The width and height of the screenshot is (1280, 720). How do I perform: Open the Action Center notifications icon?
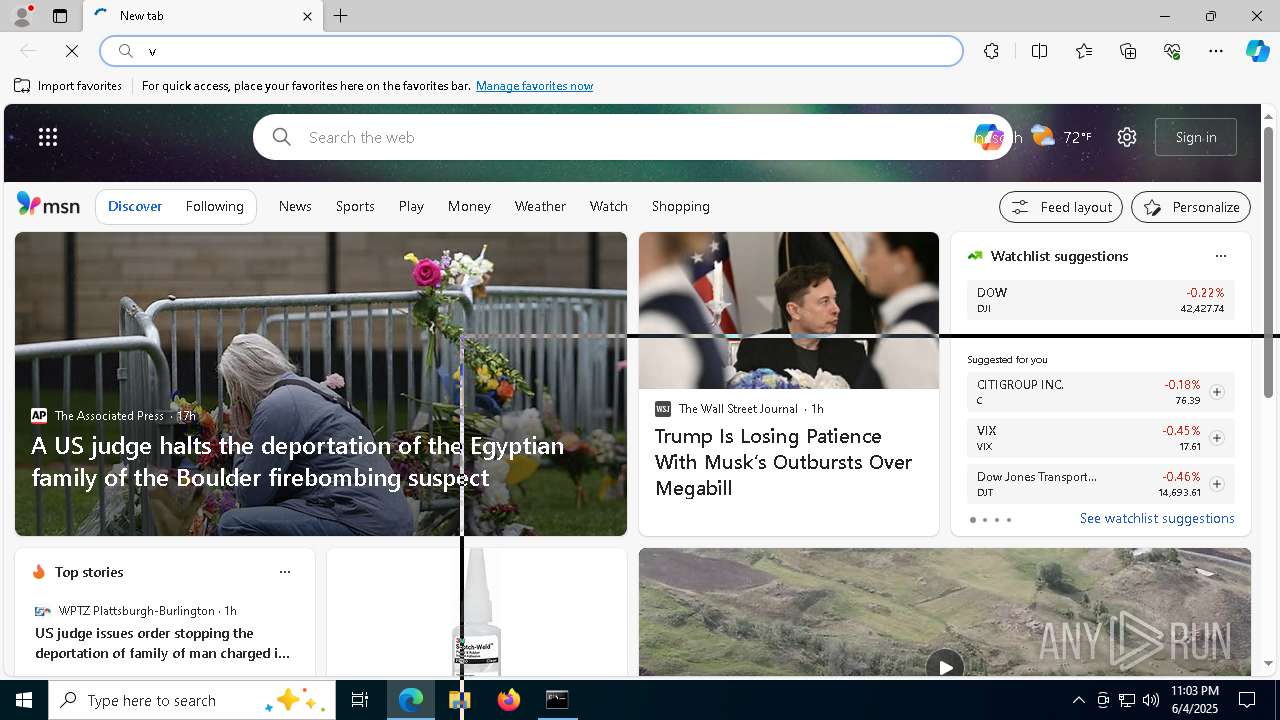click(1248, 700)
